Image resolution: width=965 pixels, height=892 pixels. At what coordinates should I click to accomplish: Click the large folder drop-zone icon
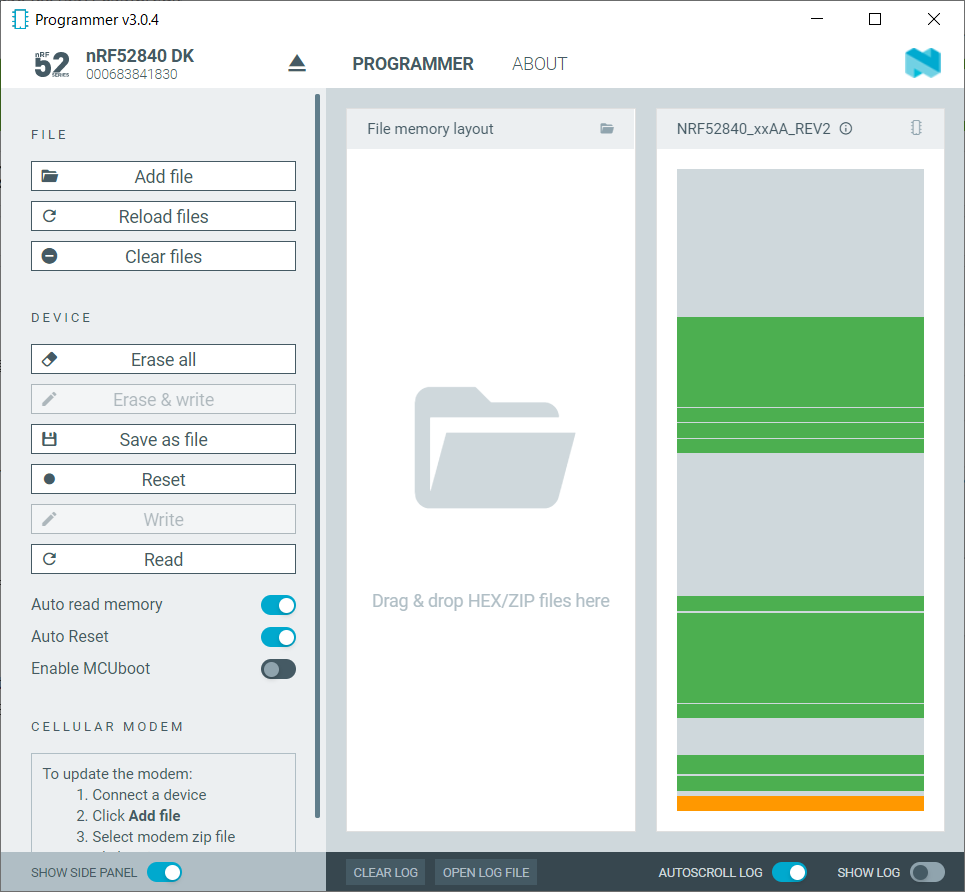click(494, 448)
